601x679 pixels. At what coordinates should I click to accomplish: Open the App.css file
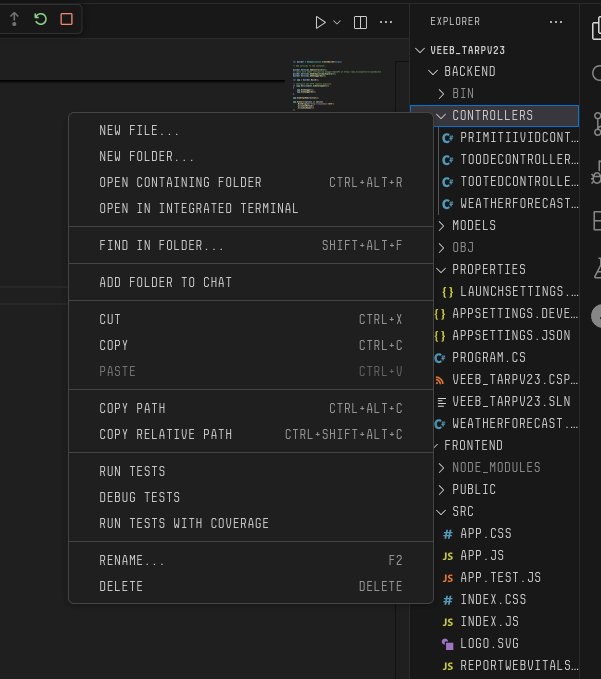pyautogui.click(x=485, y=533)
